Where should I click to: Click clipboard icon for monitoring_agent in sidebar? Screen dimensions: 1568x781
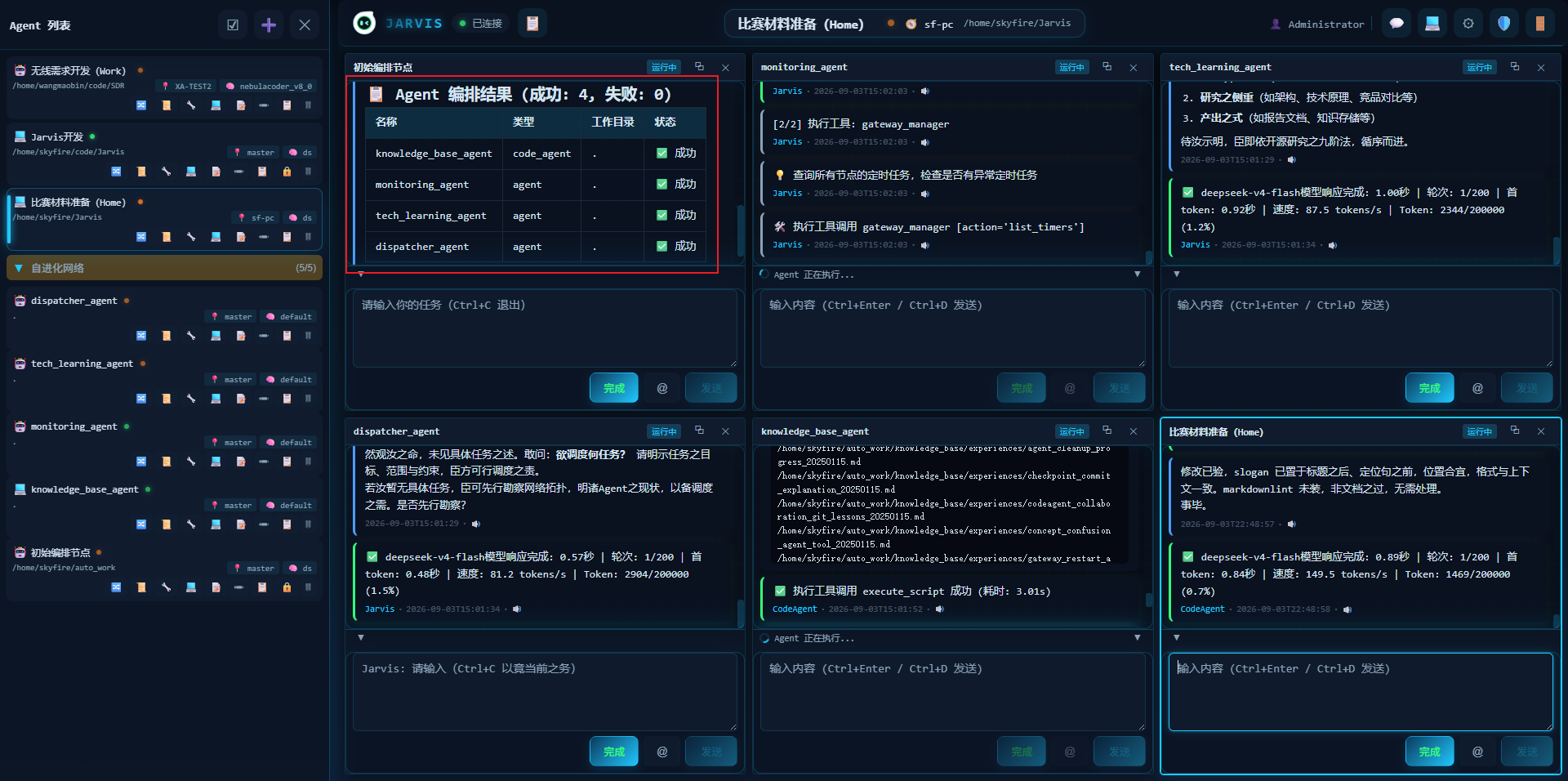[287, 462]
